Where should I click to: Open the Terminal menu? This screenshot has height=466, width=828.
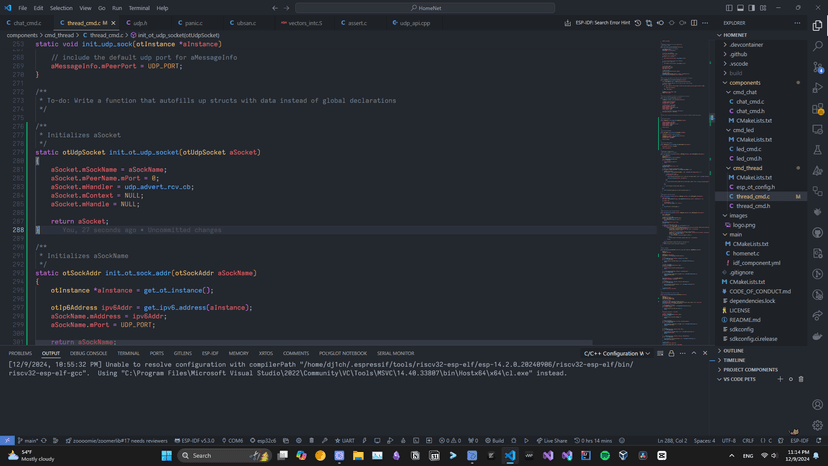(139, 8)
